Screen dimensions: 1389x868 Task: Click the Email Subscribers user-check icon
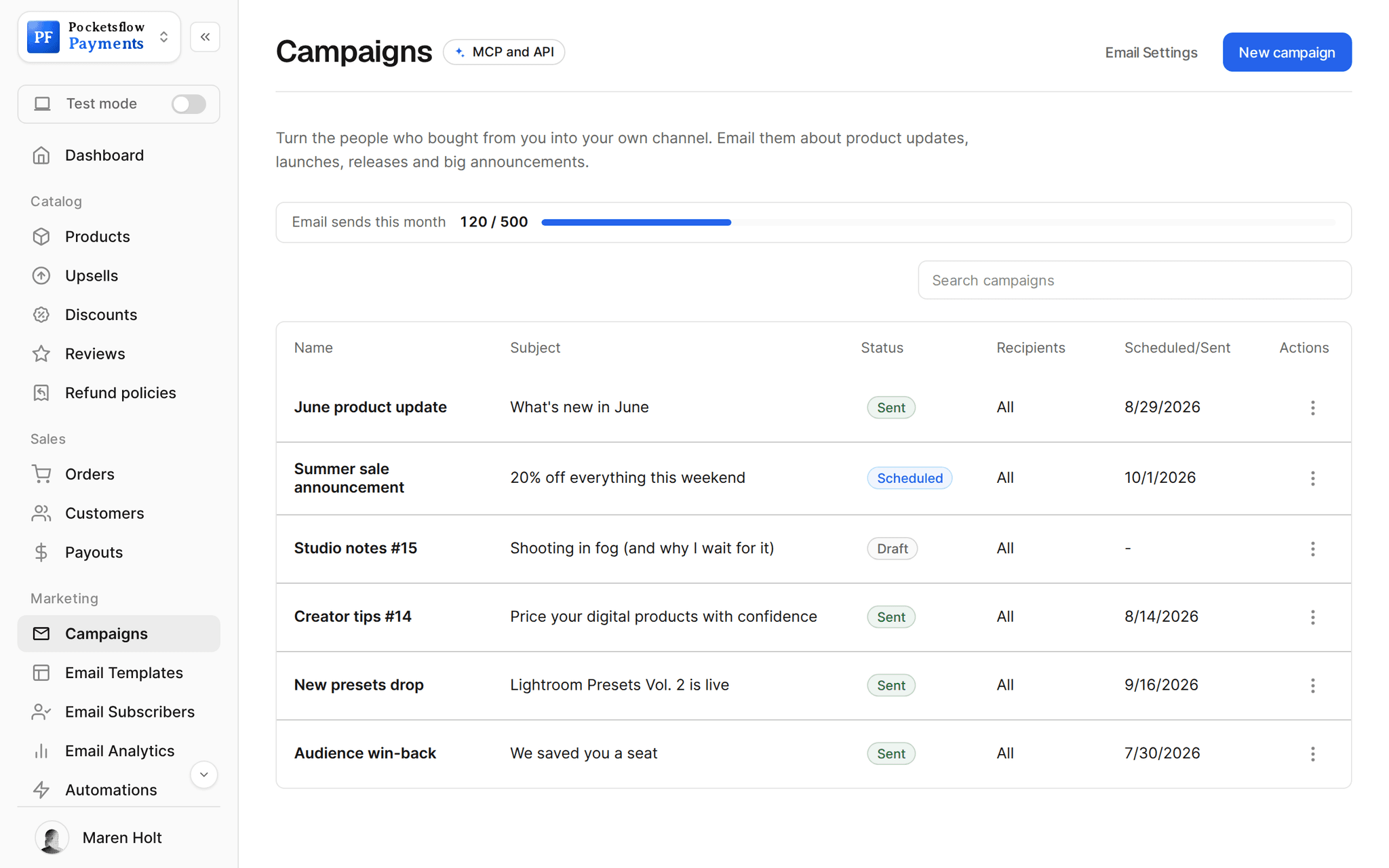pyautogui.click(x=41, y=712)
